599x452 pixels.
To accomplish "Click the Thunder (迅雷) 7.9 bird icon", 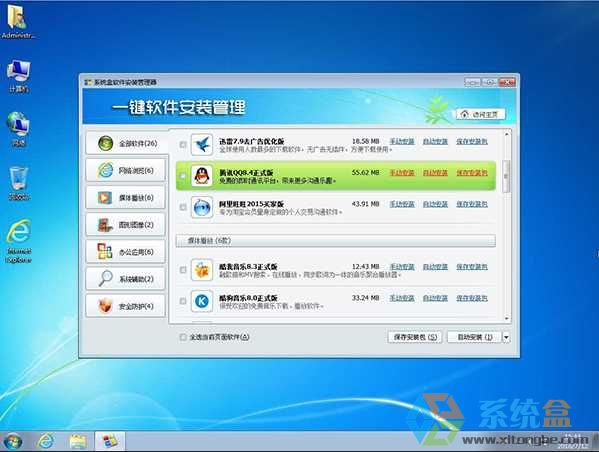I will 202,144.
